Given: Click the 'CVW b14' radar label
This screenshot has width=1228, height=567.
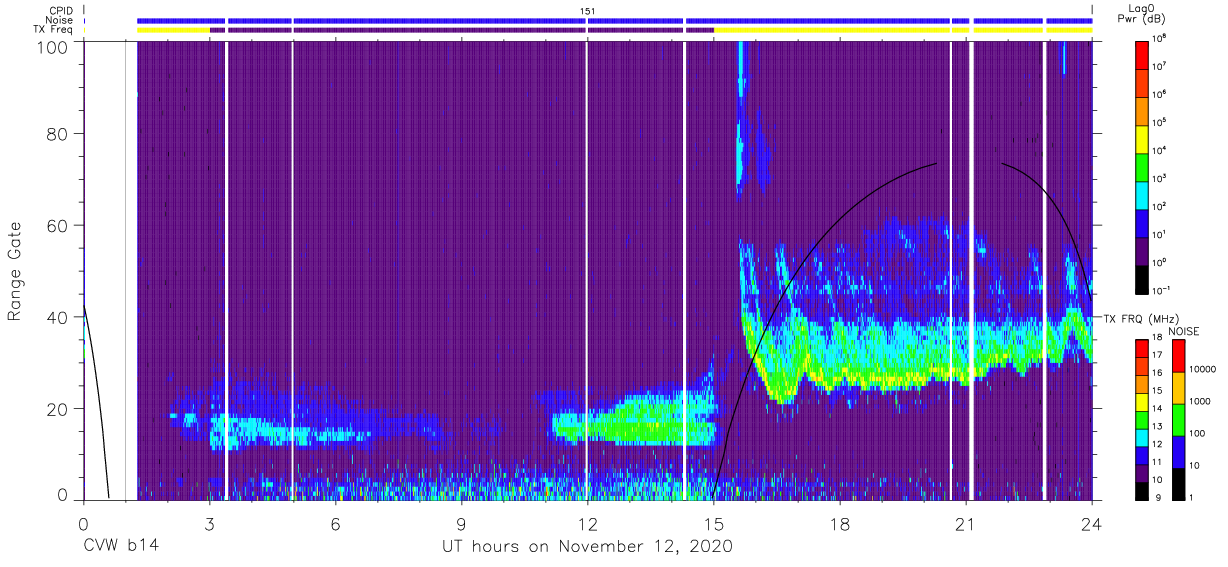Looking at the screenshot, I should 121,546.
